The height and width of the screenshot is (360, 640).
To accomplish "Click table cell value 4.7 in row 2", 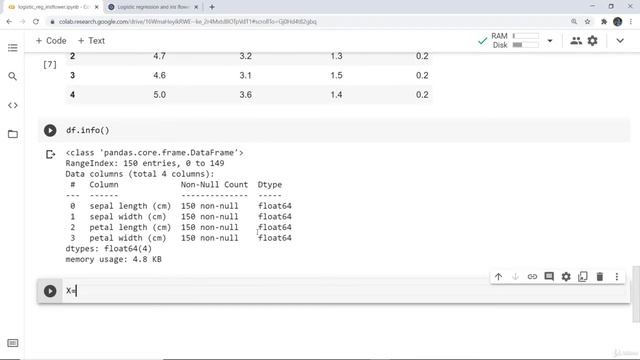I will (159, 56).
